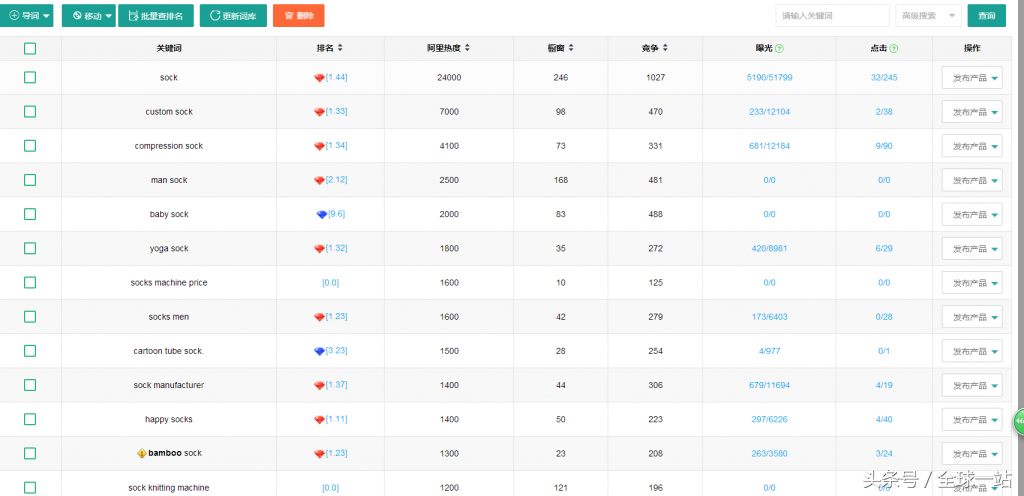Sort by 竞争 column arrows
The width and height of the screenshot is (1024, 496).
pos(665,48)
